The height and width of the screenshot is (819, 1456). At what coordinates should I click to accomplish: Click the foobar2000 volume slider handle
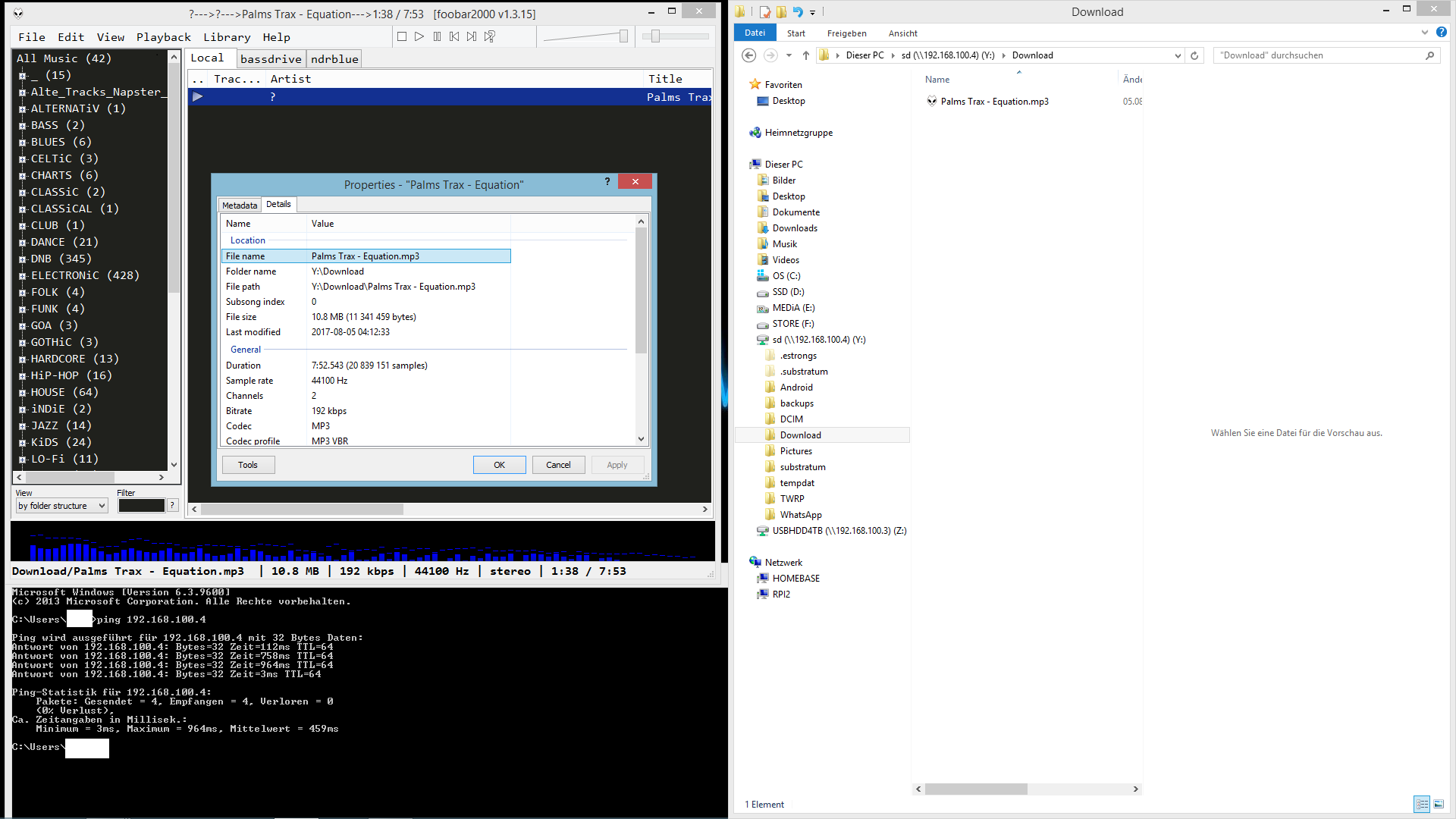point(623,36)
